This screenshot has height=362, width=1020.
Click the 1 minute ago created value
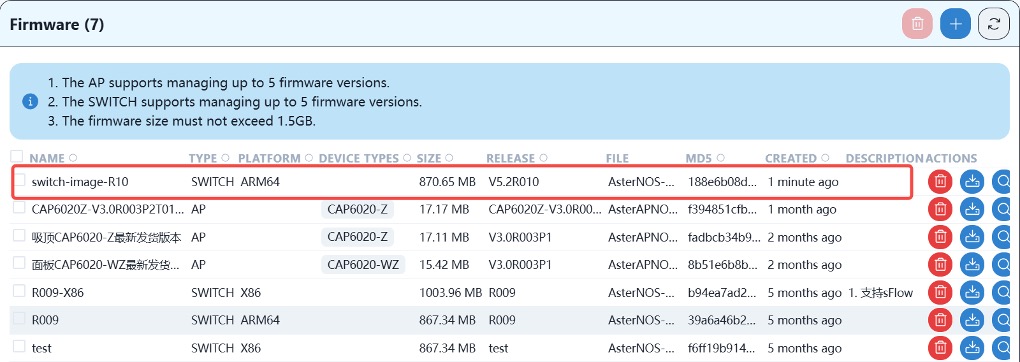pyautogui.click(x=803, y=182)
